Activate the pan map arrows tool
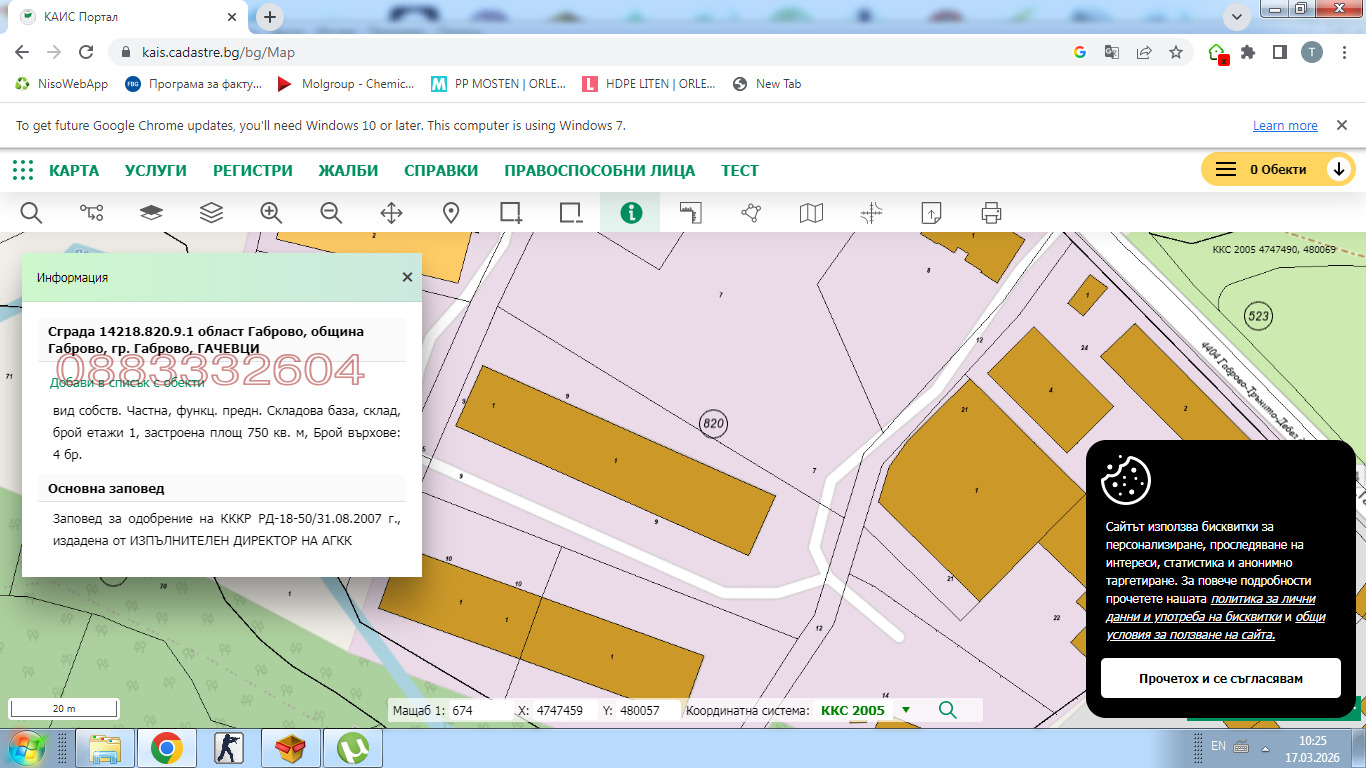The image size is (1366, 768). [391, 212]
